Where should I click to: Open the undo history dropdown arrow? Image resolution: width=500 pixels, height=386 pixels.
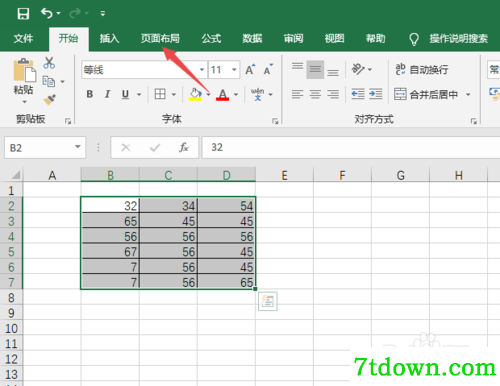click(x=59, y=13)
